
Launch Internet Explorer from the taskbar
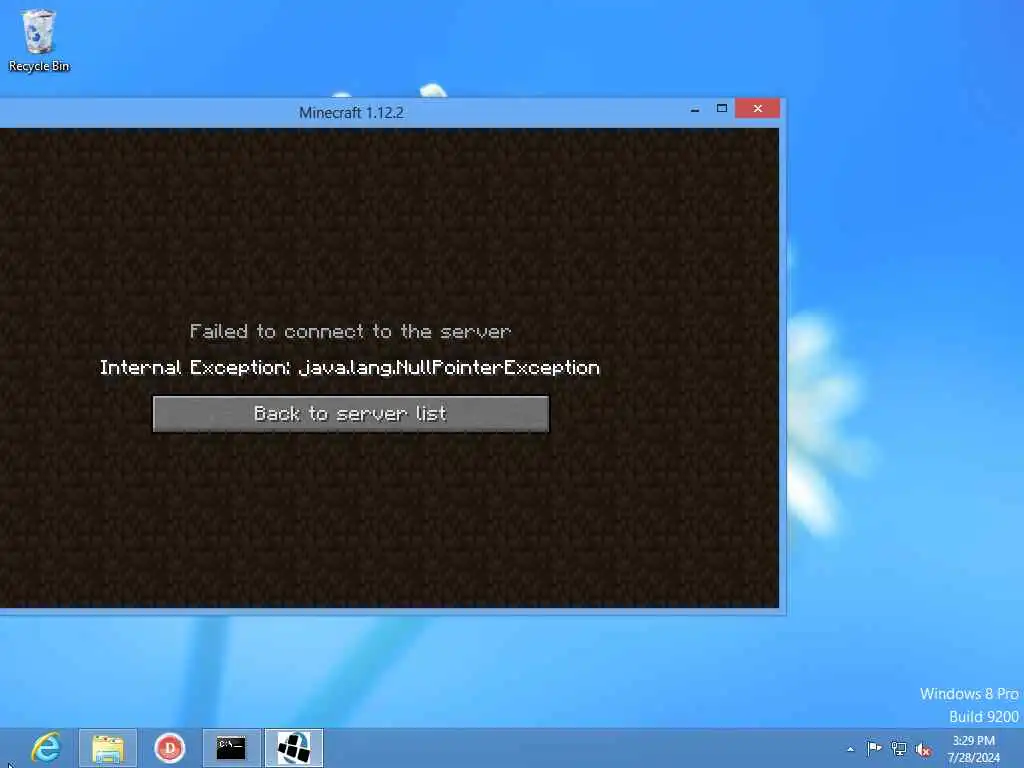click(x=46, y=748)
